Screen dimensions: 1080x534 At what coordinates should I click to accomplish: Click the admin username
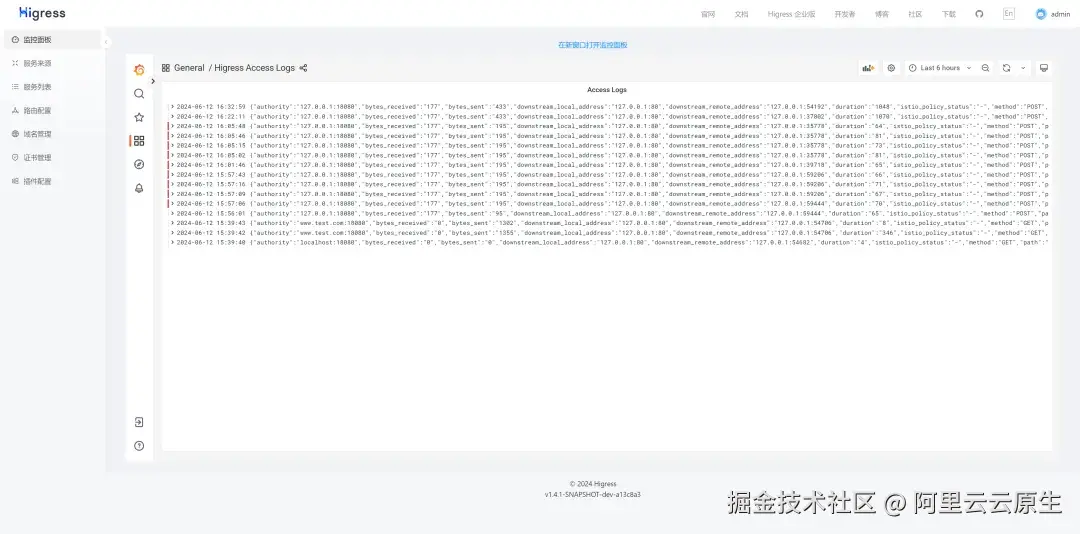[x=1060, y=14]
